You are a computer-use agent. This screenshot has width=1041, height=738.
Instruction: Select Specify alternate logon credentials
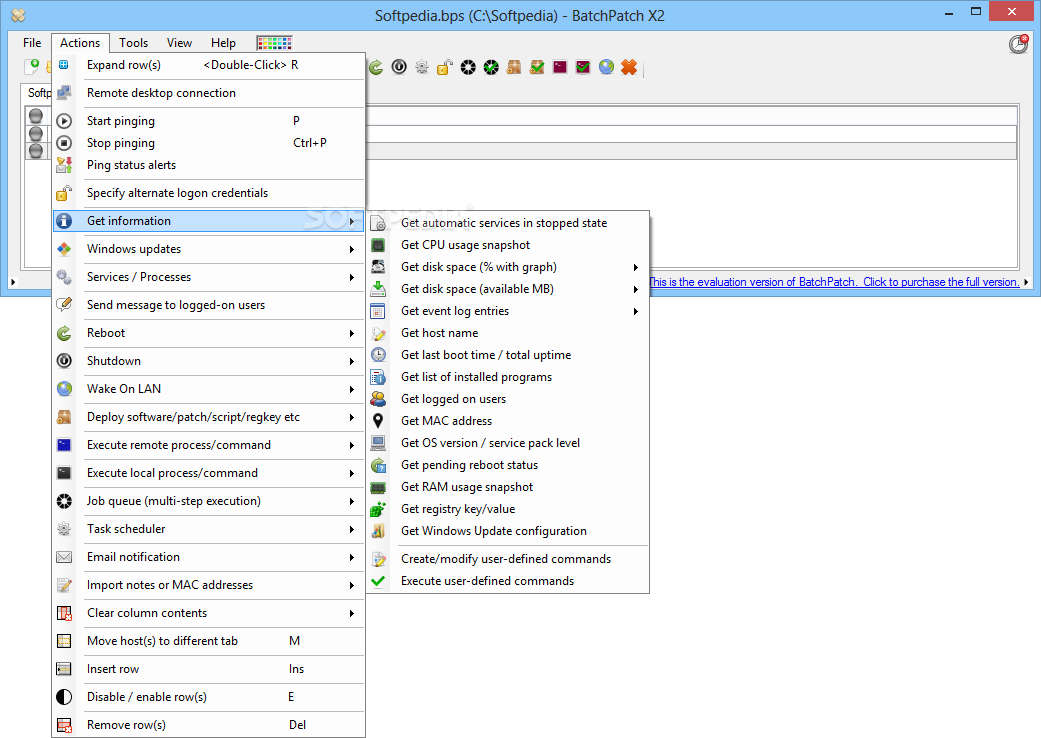[208, 193]
